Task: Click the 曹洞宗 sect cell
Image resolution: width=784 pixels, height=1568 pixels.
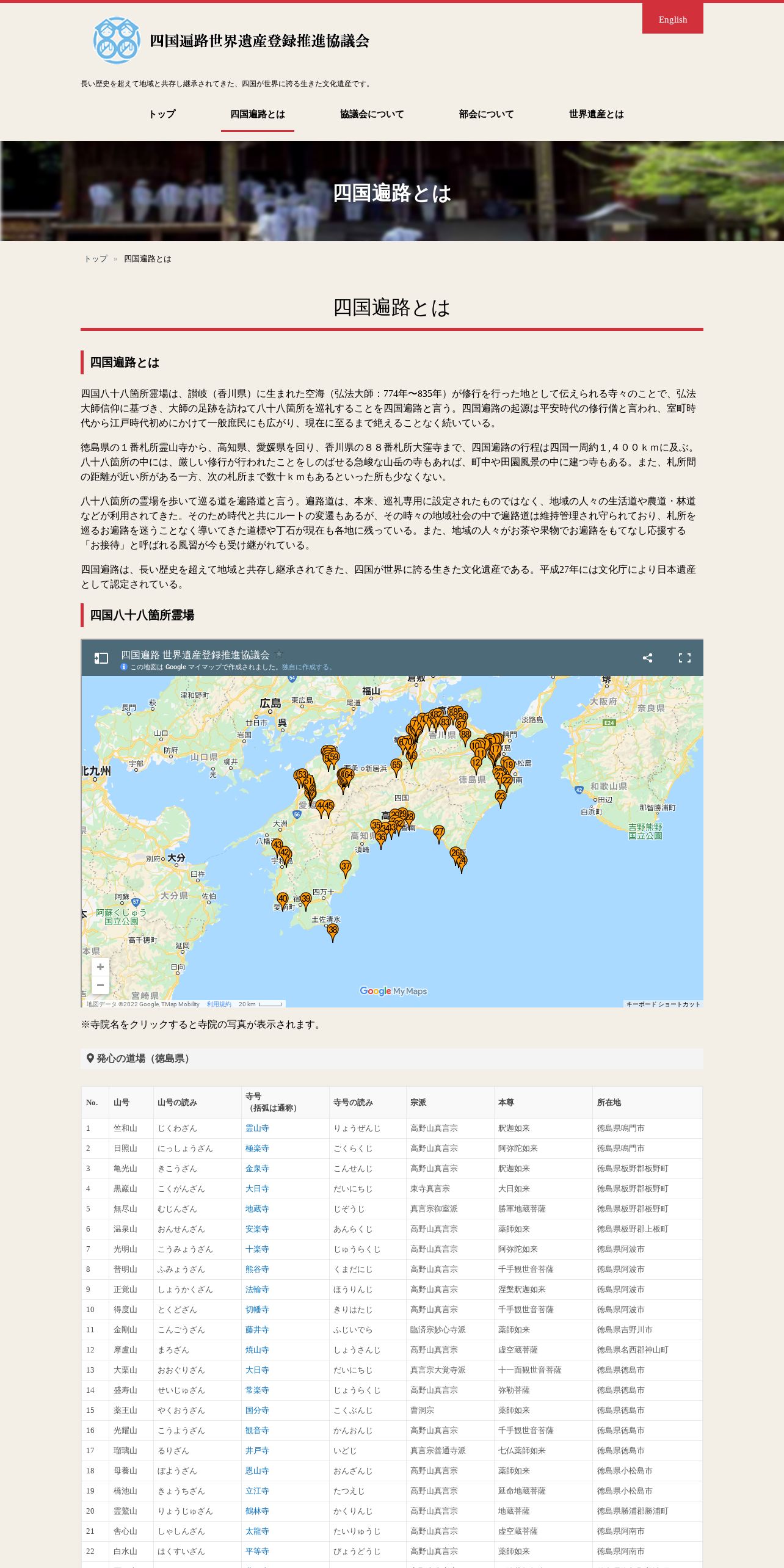Action: click(x=449, y=1410)
